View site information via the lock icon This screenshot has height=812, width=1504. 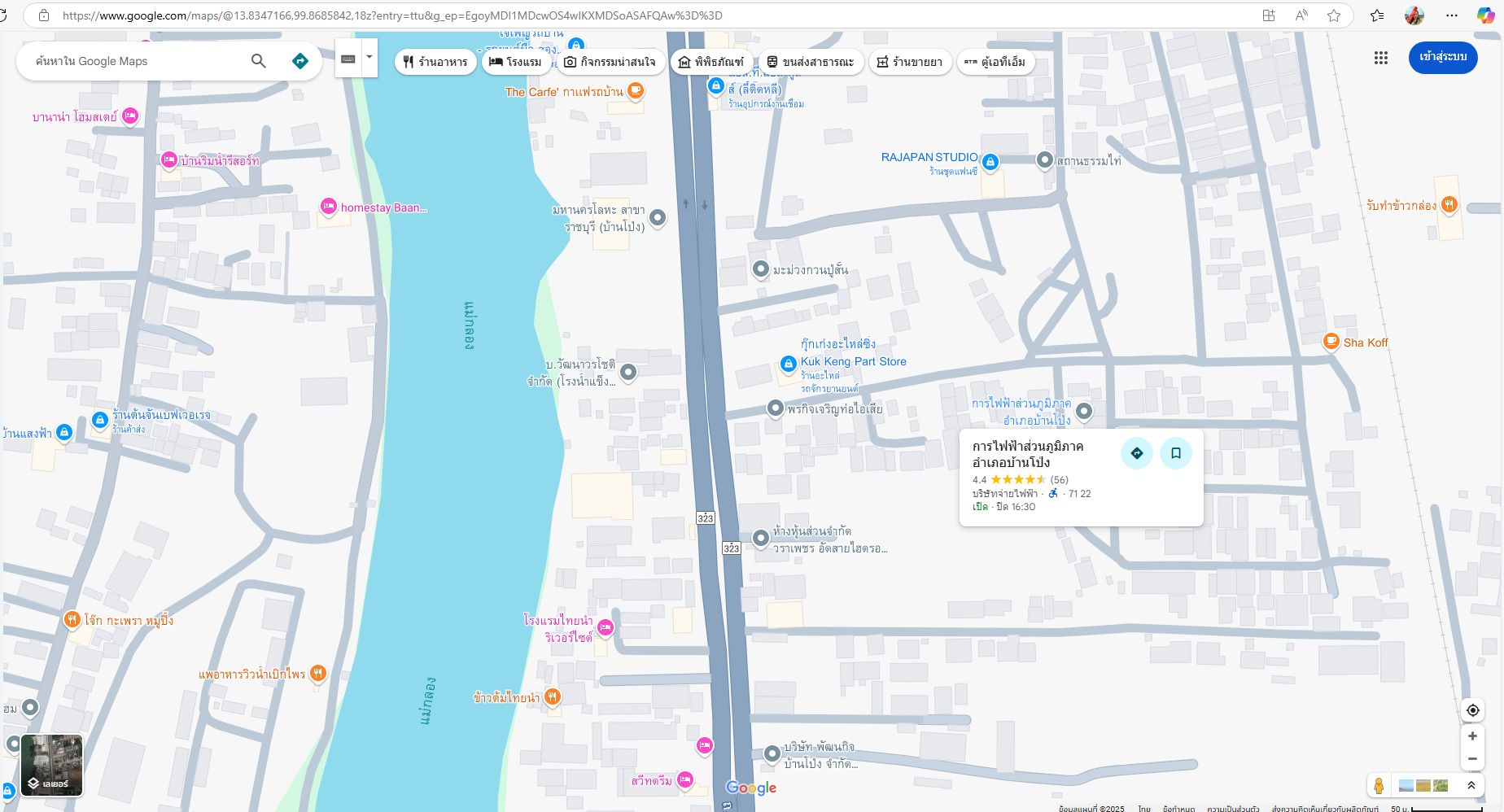tap(44, 15)
